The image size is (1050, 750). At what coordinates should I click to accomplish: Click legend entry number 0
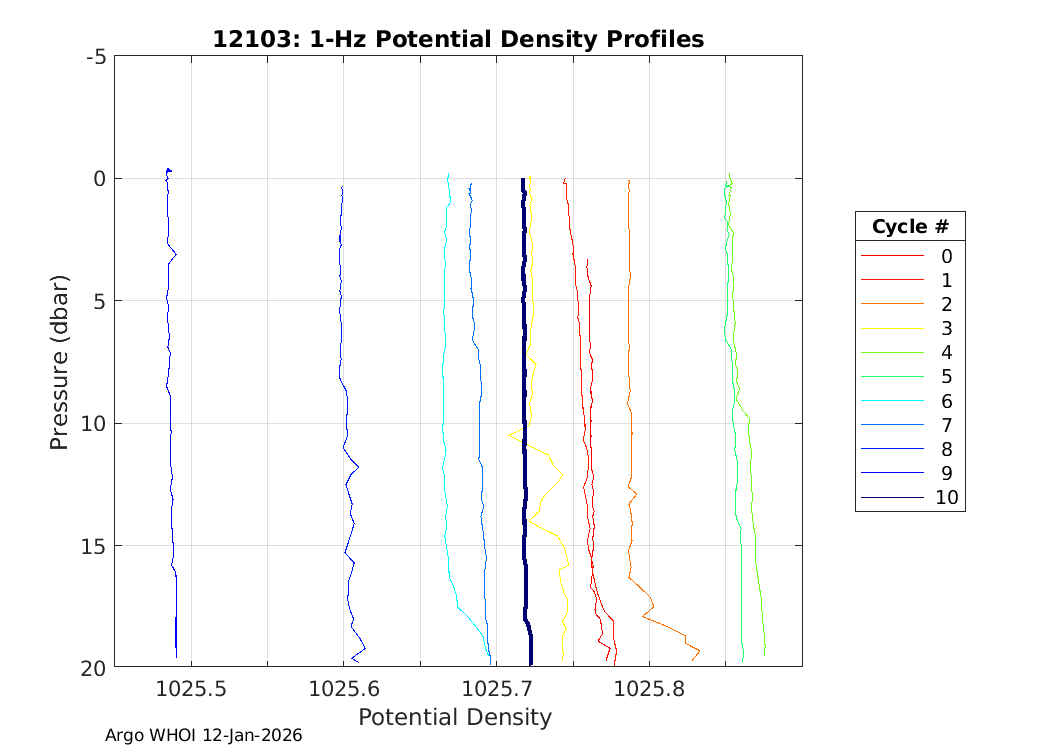coord(946,257)
